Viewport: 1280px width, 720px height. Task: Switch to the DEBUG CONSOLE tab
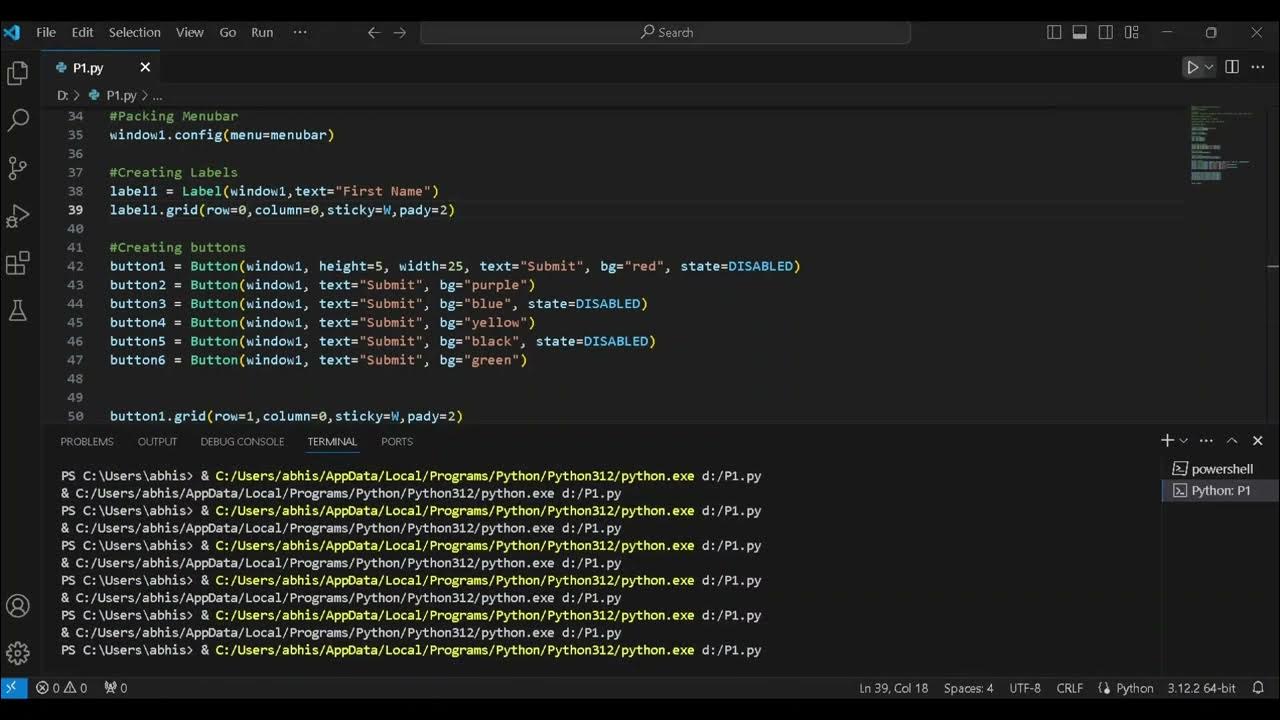click(x=242, y=441)
